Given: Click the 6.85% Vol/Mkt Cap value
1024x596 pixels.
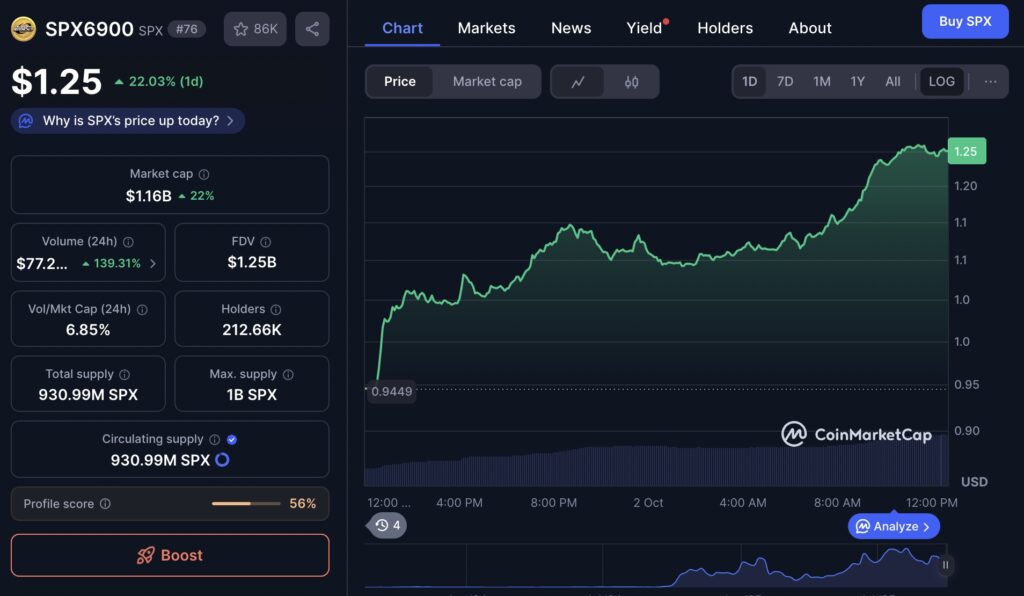Looking at the screenshot, I should tap(88, 330).
